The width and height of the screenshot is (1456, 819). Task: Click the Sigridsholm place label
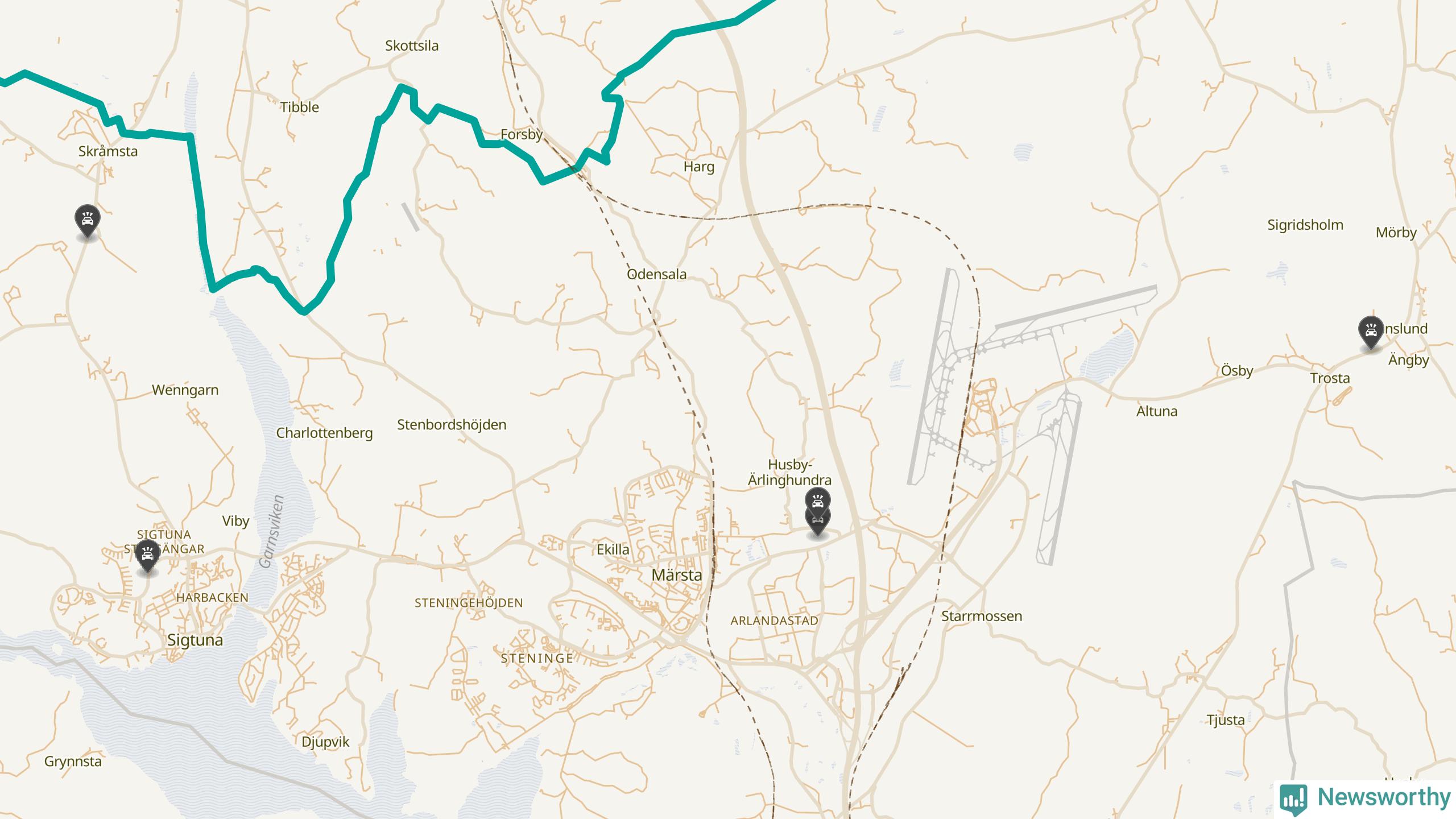[1305, 225]
